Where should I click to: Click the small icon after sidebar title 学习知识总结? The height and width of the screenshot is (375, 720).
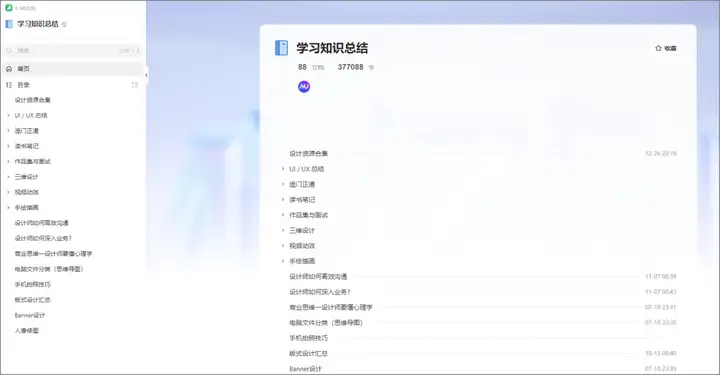coord(64,24)
